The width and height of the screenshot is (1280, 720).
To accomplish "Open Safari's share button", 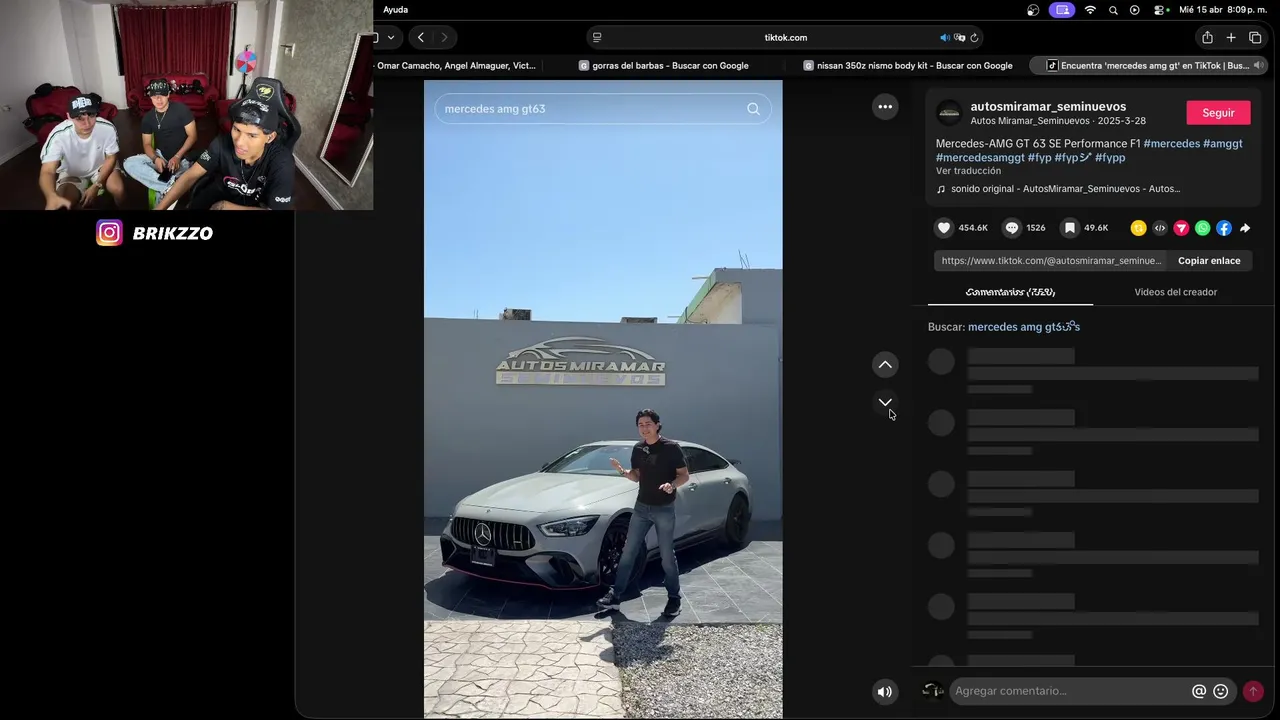I will [1207, 38].
